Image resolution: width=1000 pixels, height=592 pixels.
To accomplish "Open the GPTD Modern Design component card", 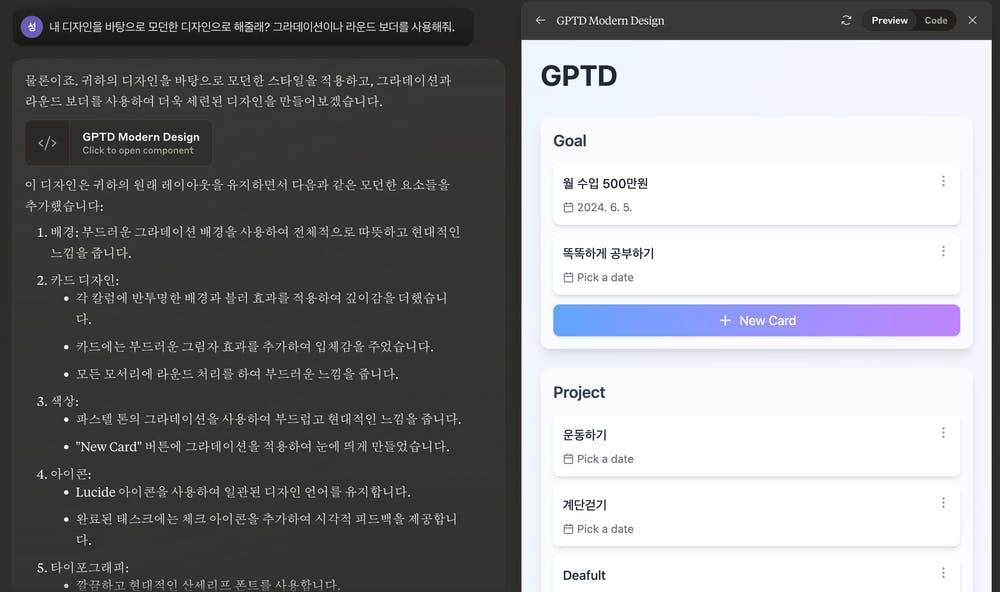I will 119,143.
